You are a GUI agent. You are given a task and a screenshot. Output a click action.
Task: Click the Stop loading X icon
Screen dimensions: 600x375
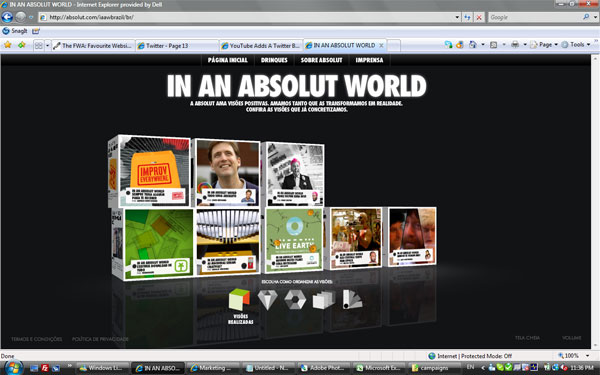[479, 17]
